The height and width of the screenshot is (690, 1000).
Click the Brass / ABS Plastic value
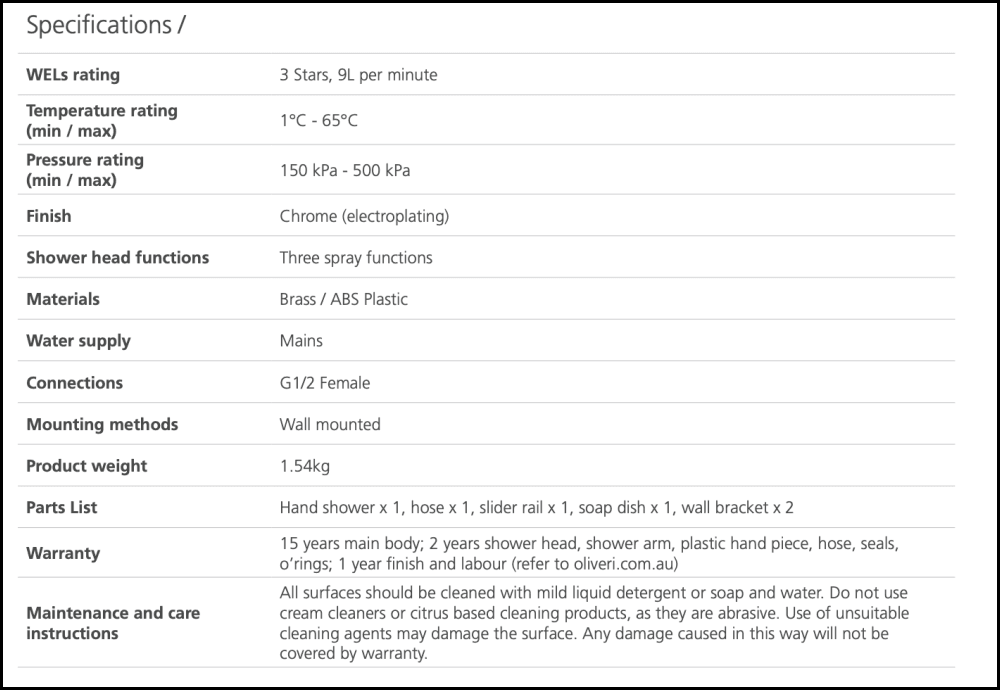343,299
